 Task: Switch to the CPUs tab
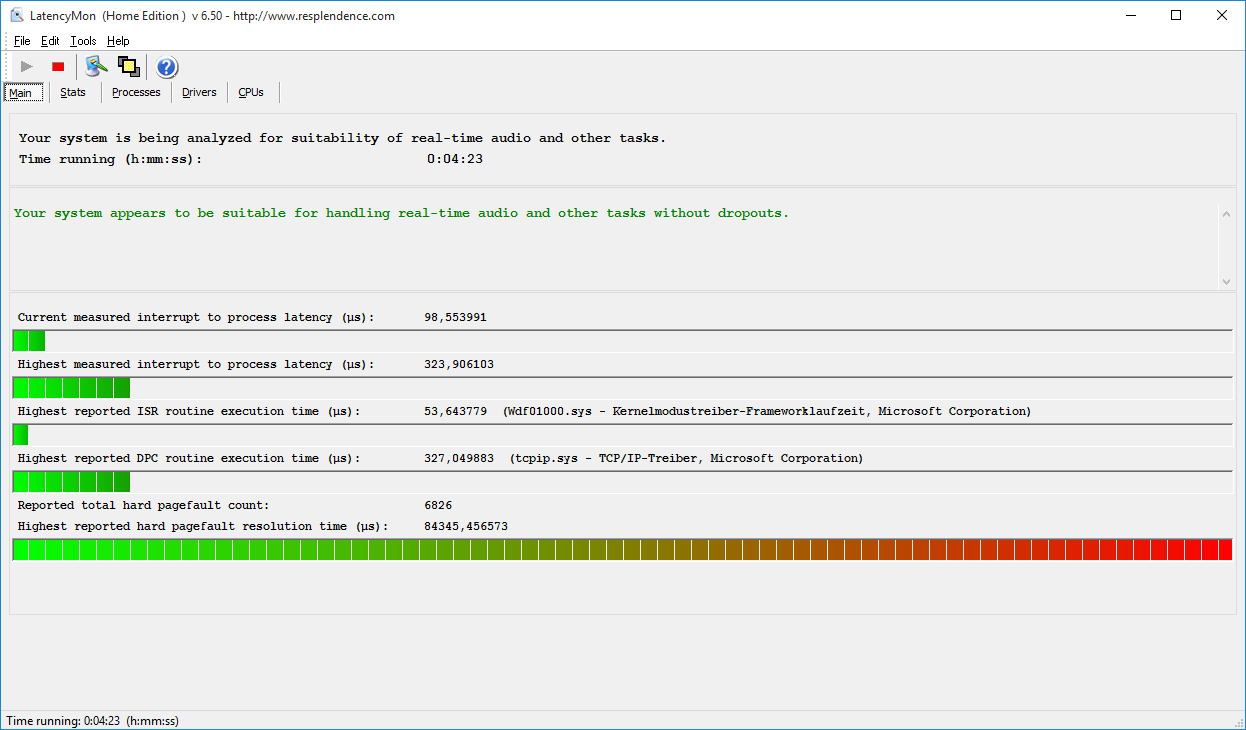[x=251, y=92]
